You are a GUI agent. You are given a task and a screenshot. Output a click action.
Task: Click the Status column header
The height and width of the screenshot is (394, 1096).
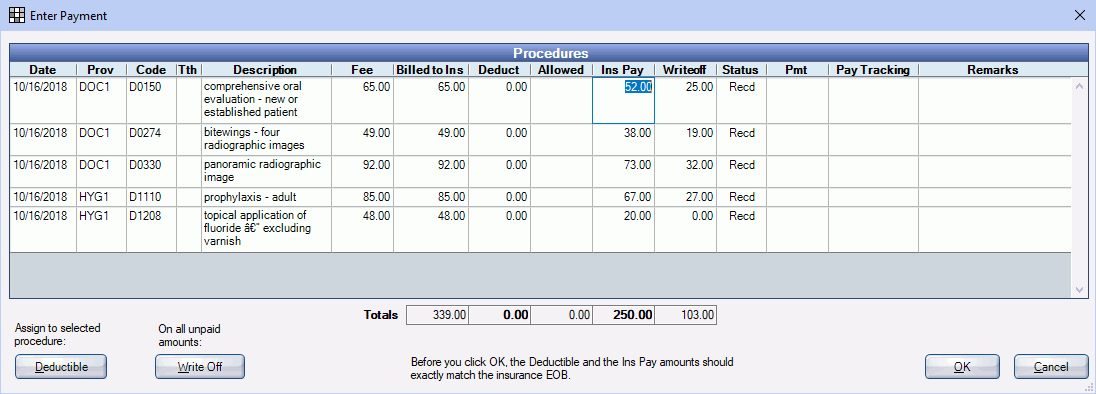coord(742,70)
